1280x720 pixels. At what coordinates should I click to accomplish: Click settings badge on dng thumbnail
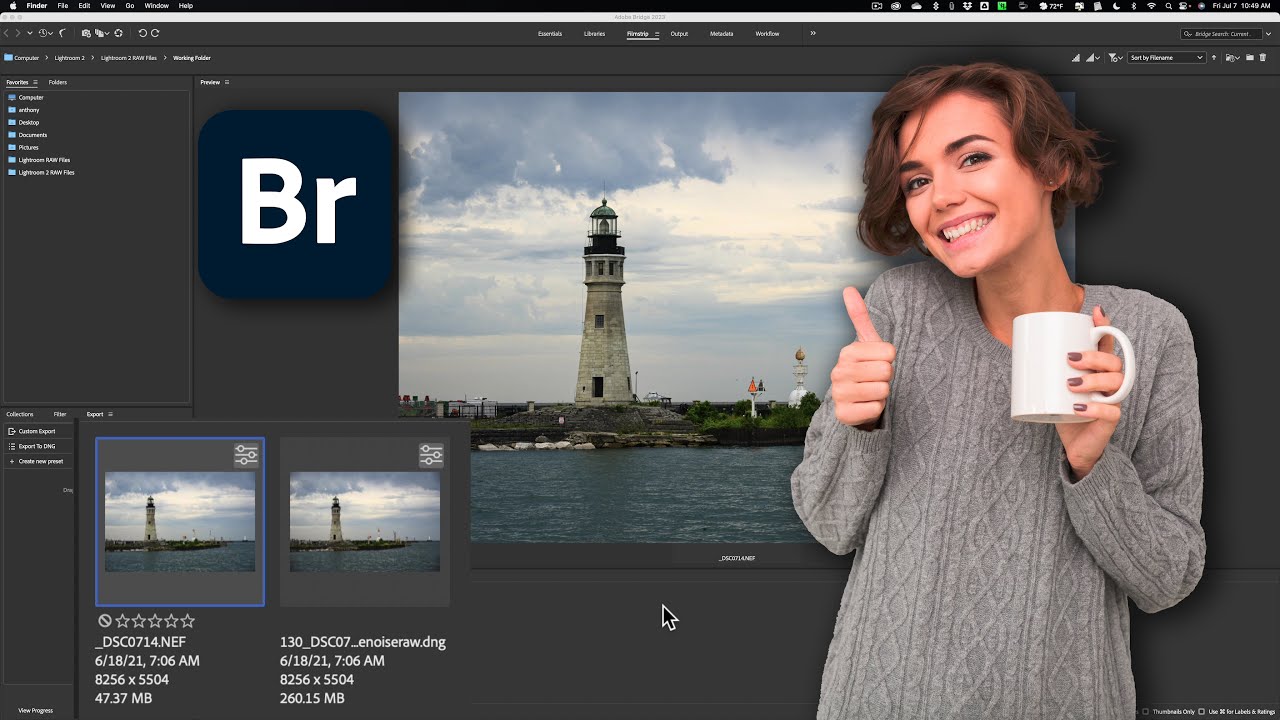coord(431,455)
